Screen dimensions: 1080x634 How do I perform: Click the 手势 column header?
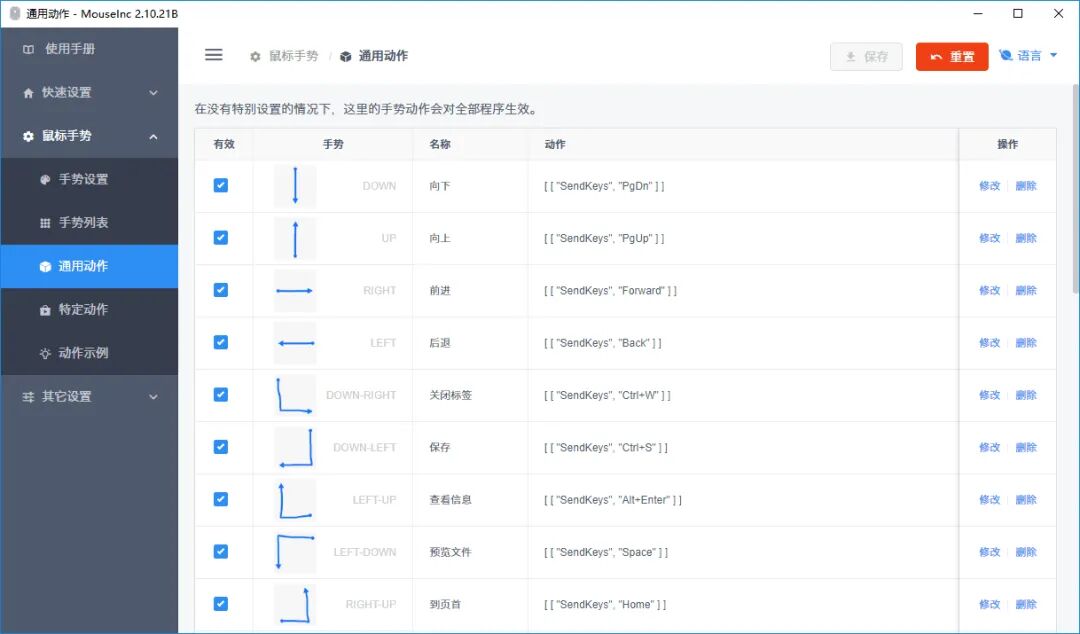[333, 145]
